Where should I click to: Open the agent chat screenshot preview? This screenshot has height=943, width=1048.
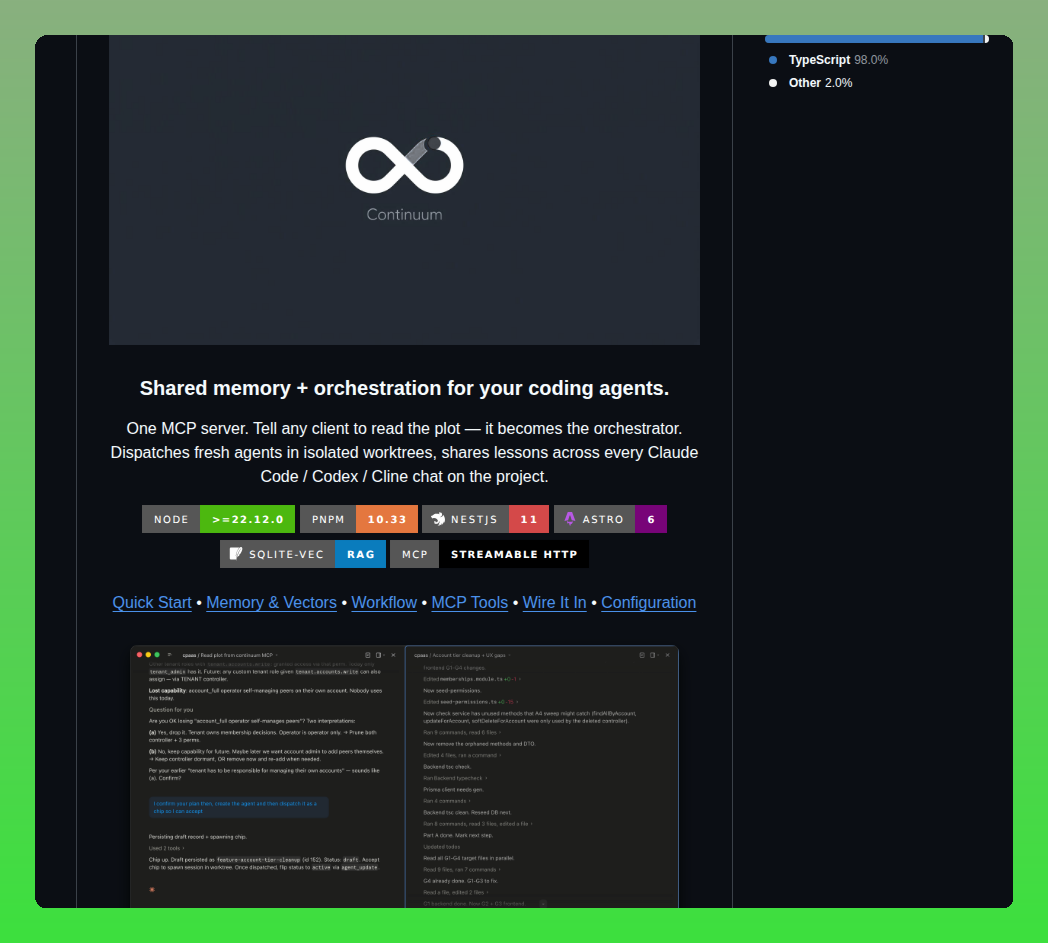pos(404,777)
